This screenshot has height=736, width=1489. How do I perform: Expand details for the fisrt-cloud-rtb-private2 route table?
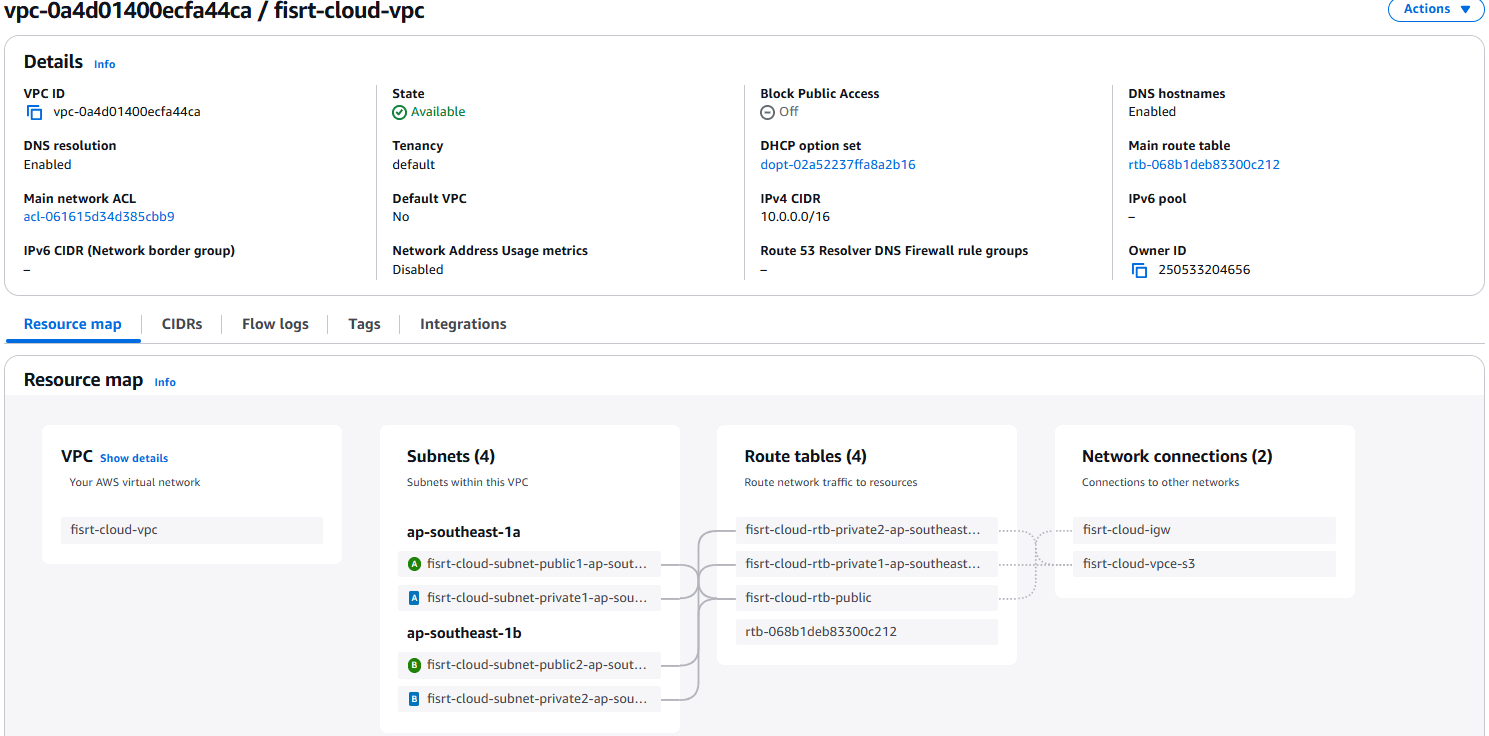(866, 530)
